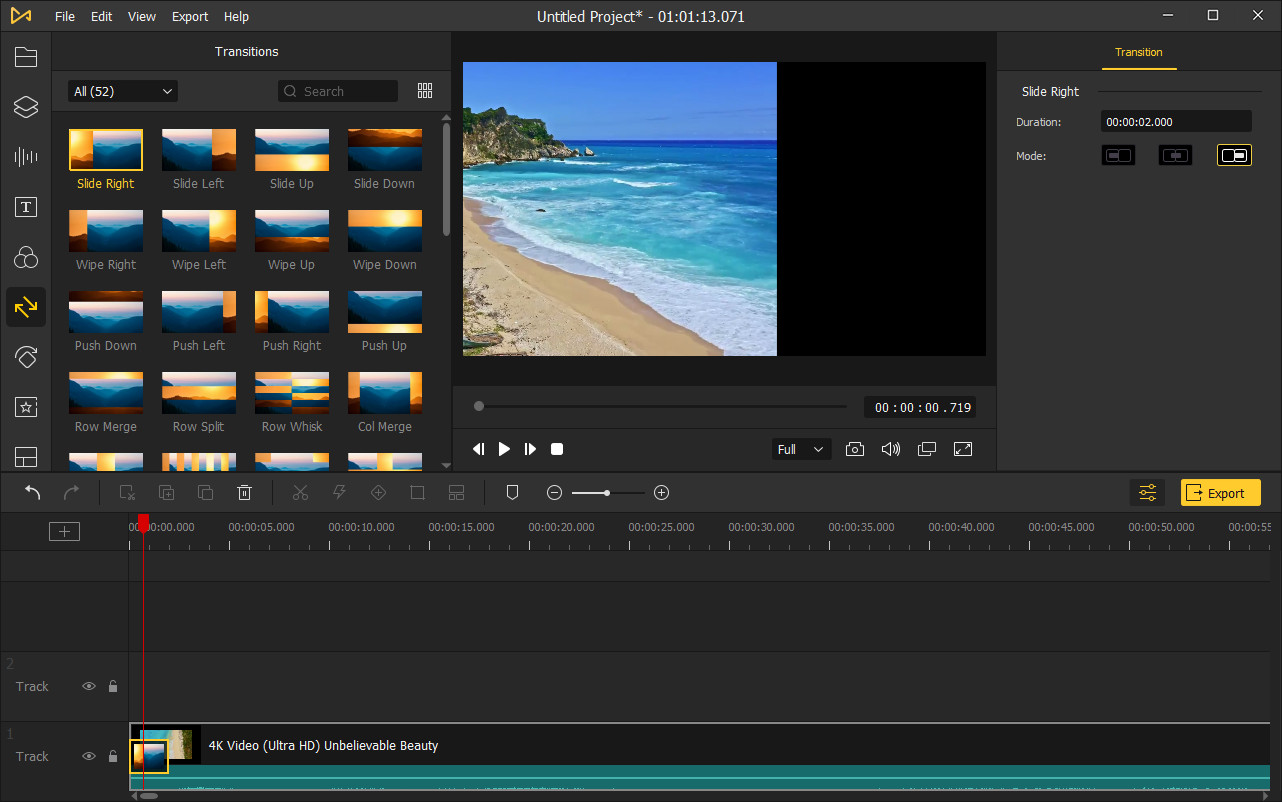Hide Track 2 with eye icon
Screen dimensions: 1282x802
pos(89,686)
